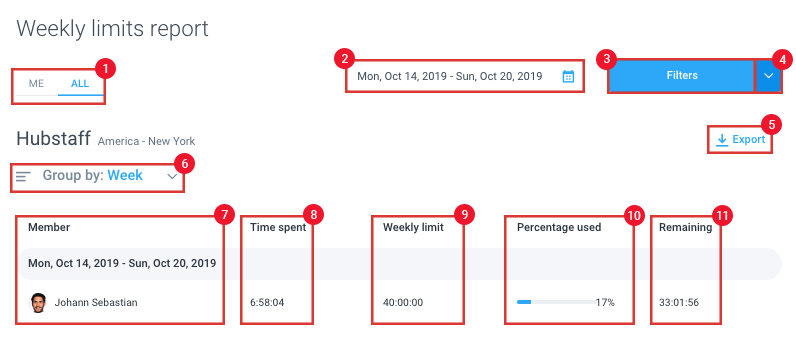Image resolution: width=796 pixels, height=360 pixels.
Task: Click red annotation marker number 2
Action: (x=345, y=59)
